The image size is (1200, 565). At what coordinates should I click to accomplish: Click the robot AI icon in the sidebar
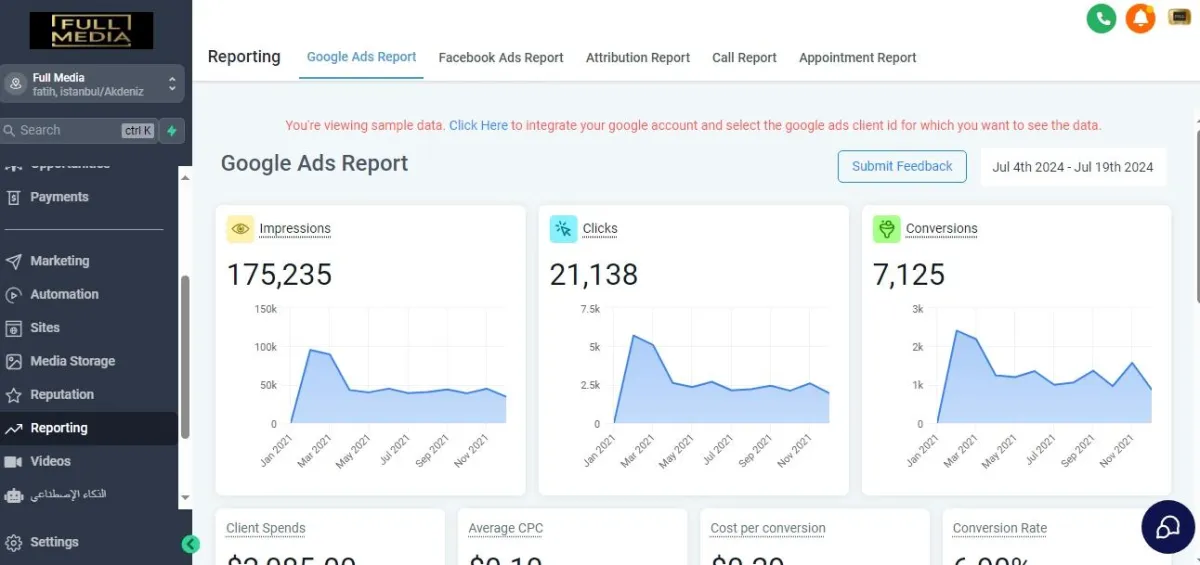click(13, 495)
